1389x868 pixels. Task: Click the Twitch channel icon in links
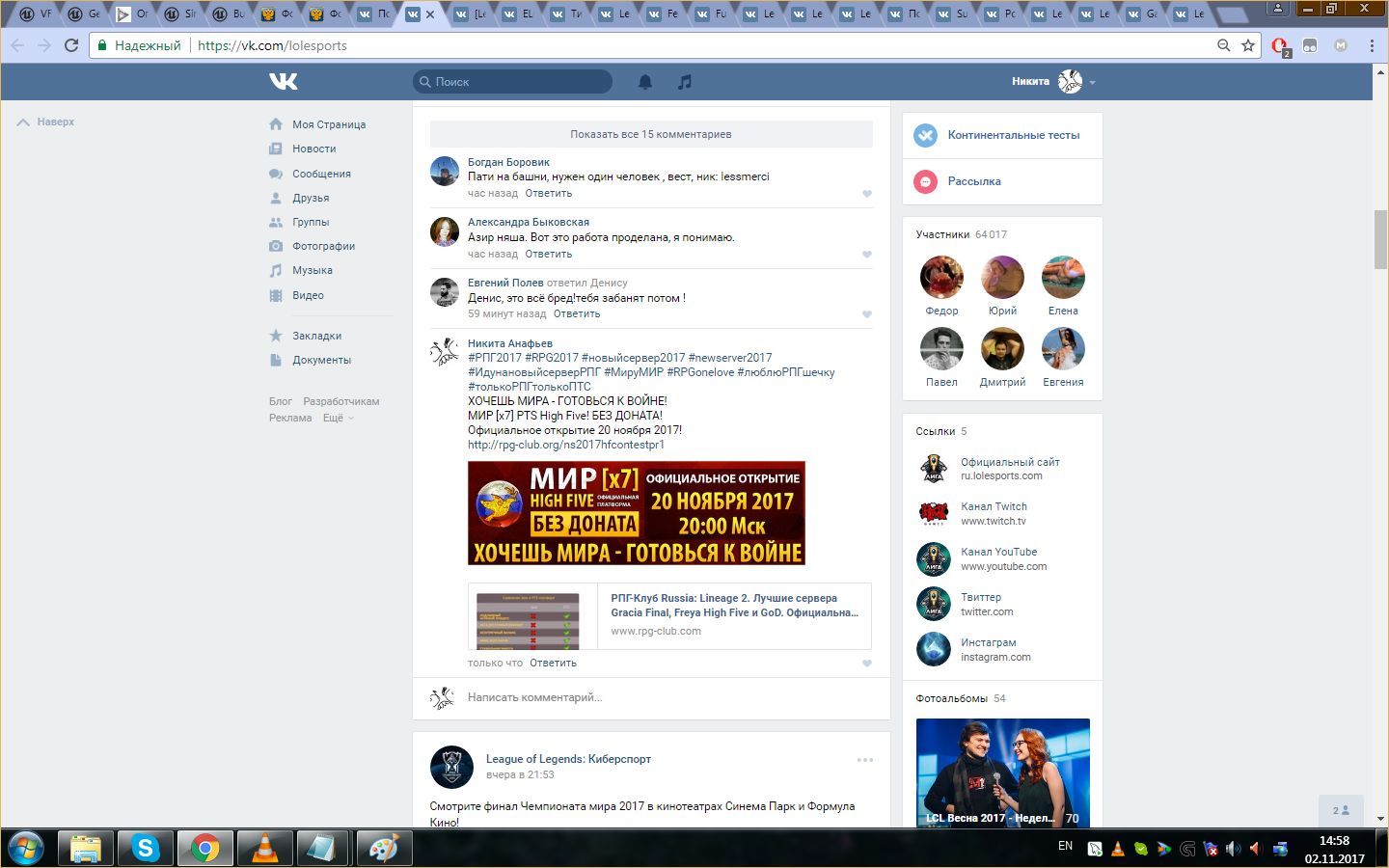tap(933, 513)
